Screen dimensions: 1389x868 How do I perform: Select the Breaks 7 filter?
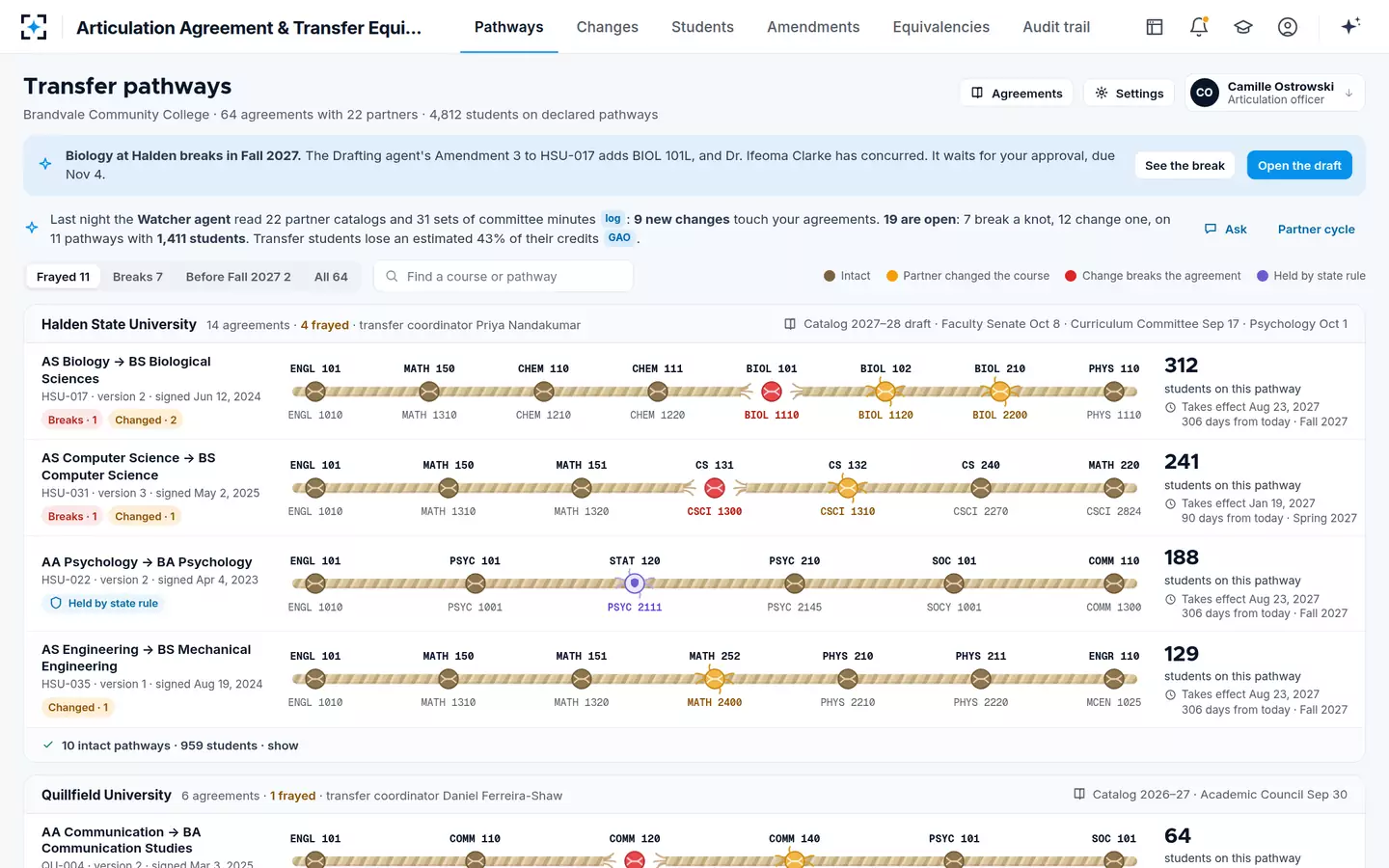point(138,277)
